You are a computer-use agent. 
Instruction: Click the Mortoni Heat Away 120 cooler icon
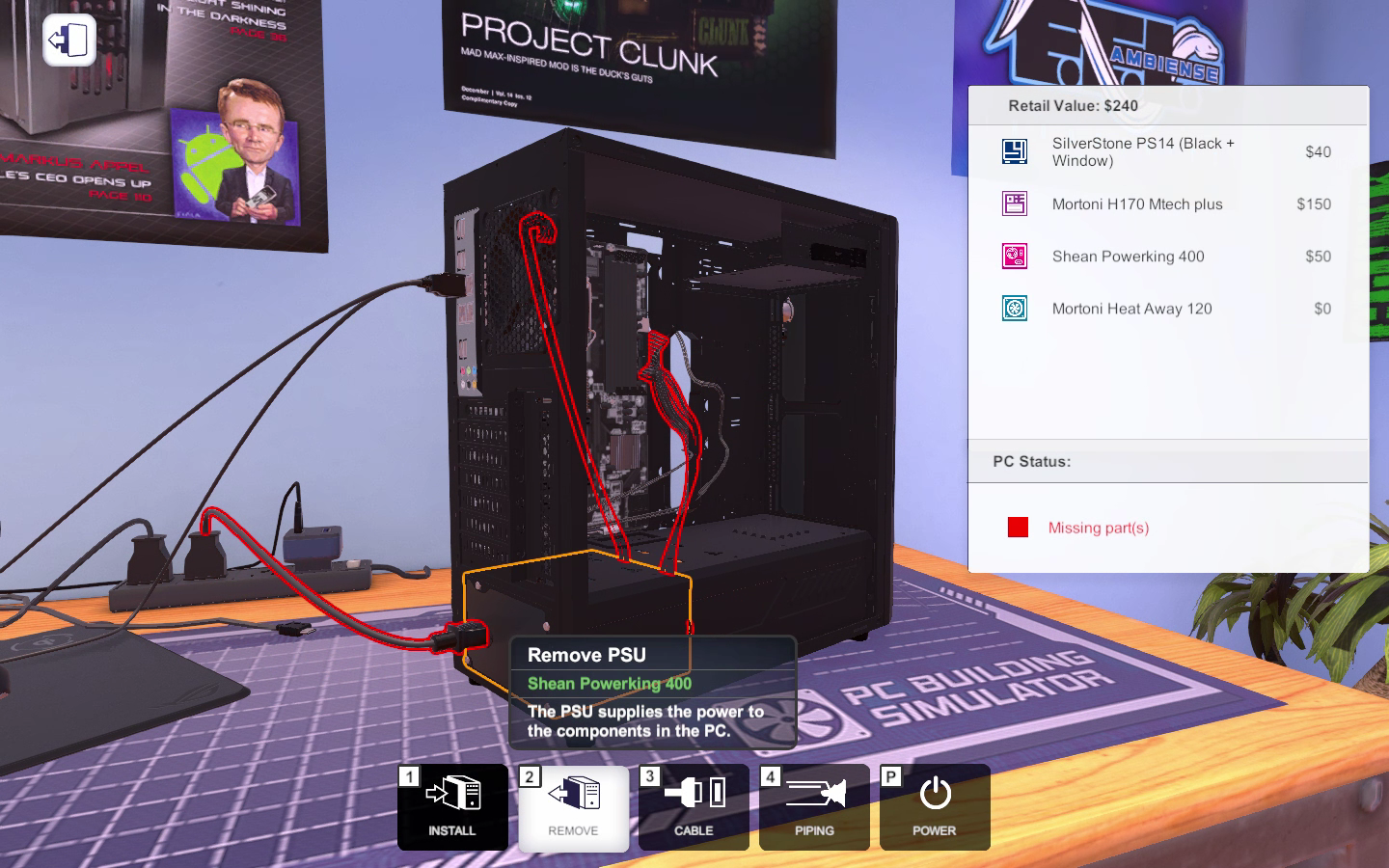(1015, 309)
